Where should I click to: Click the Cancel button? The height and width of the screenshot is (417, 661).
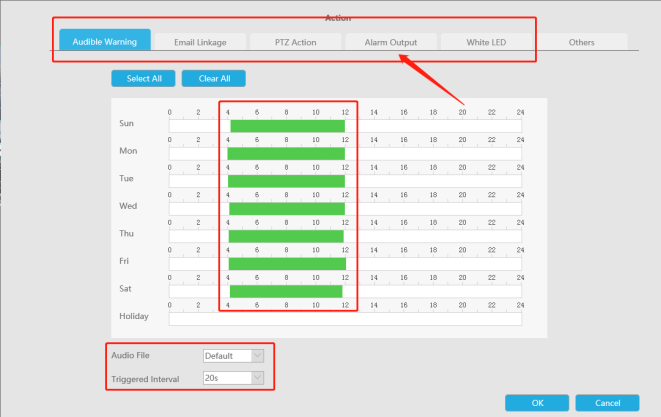click(608, 402)
